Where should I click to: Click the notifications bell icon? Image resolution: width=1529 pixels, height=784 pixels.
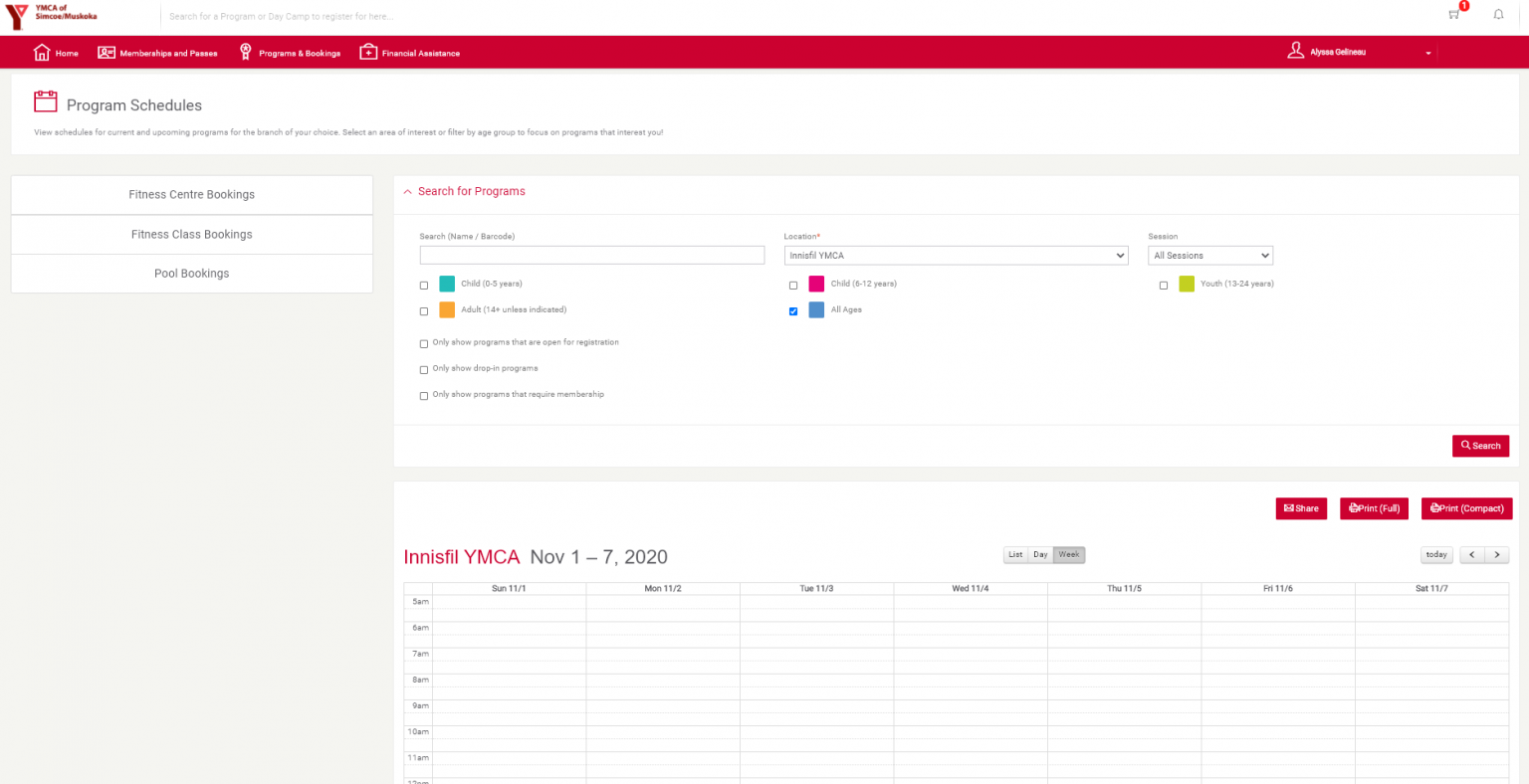coord(1498,14)
